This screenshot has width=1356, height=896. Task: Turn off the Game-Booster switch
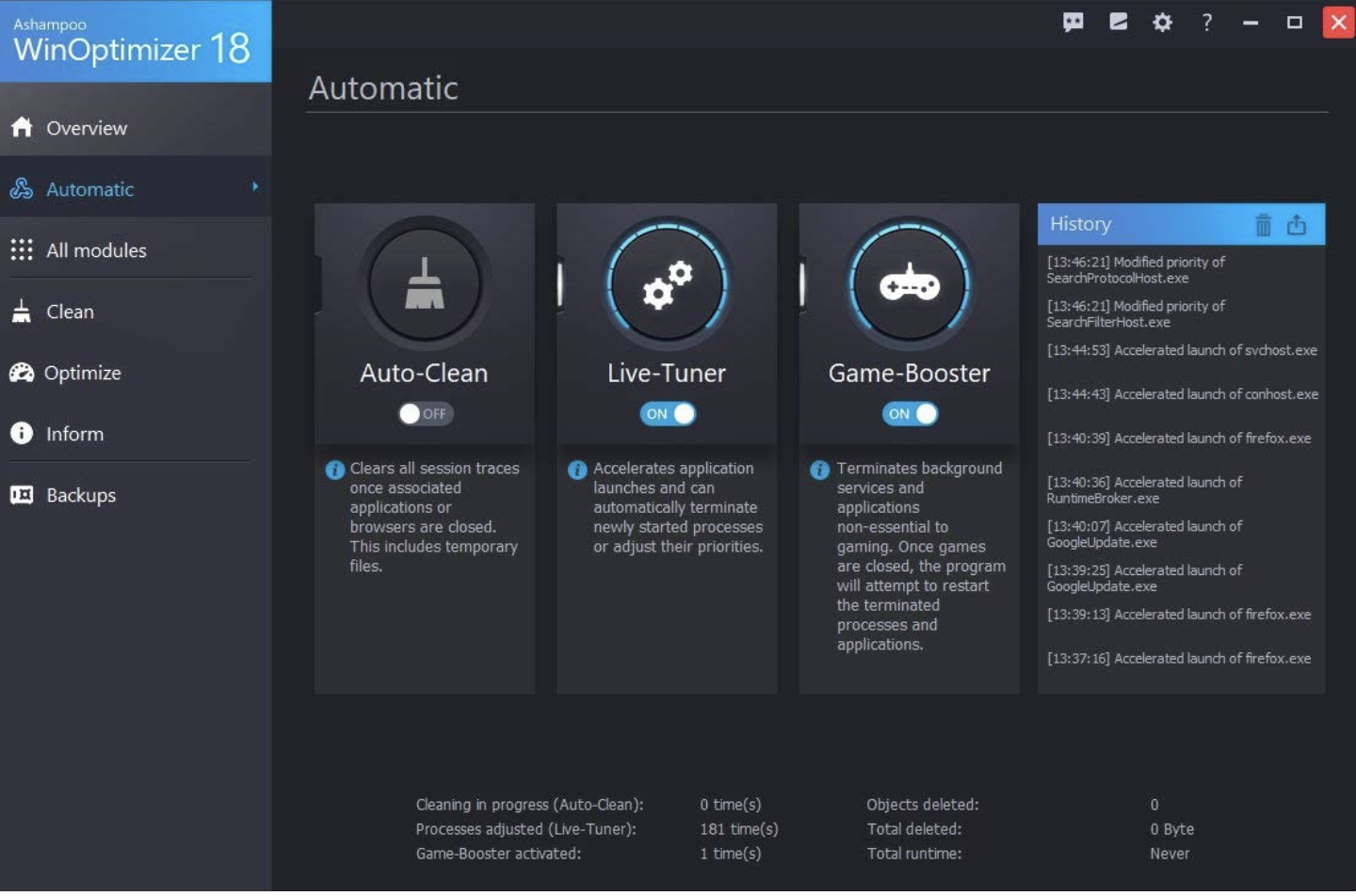pos(911,413)
